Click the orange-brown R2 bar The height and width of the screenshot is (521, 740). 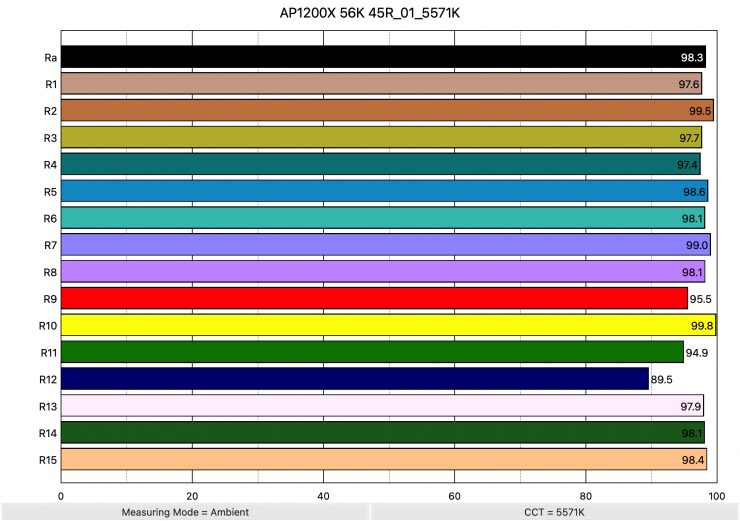387,110
